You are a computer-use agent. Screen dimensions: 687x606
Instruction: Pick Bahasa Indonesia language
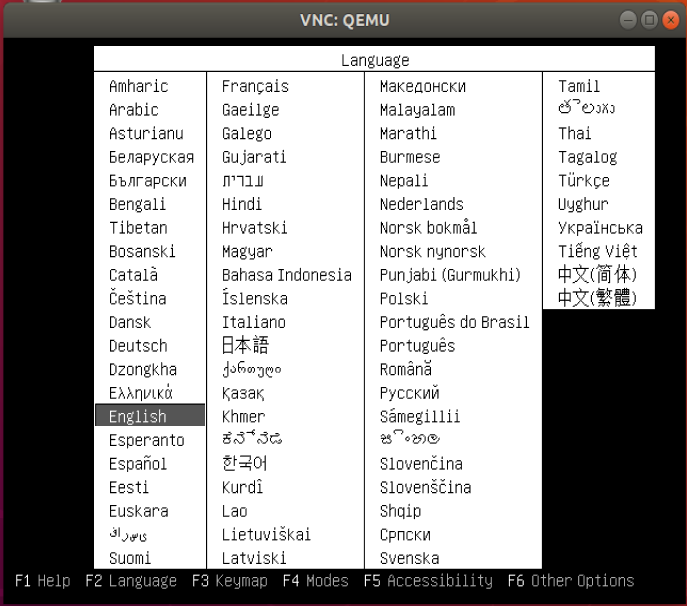click(x=287, y=275)
